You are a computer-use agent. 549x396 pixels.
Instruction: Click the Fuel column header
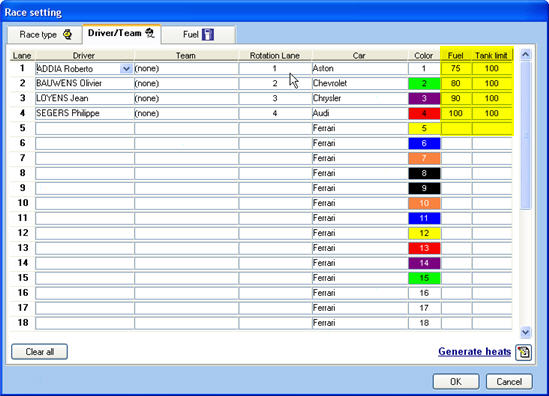pyautogui.click(x=456, y=55)
